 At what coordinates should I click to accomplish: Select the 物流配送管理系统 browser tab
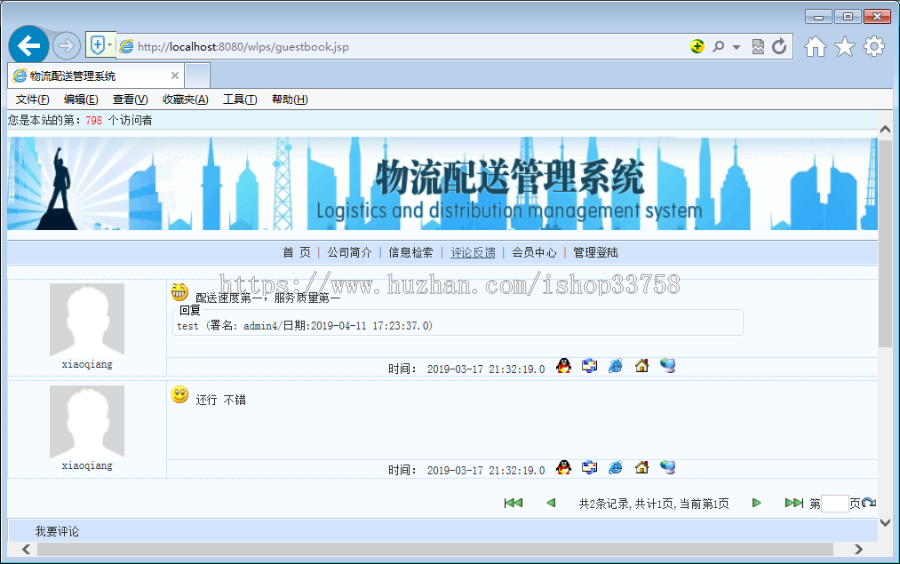click(x=95, y=76)
